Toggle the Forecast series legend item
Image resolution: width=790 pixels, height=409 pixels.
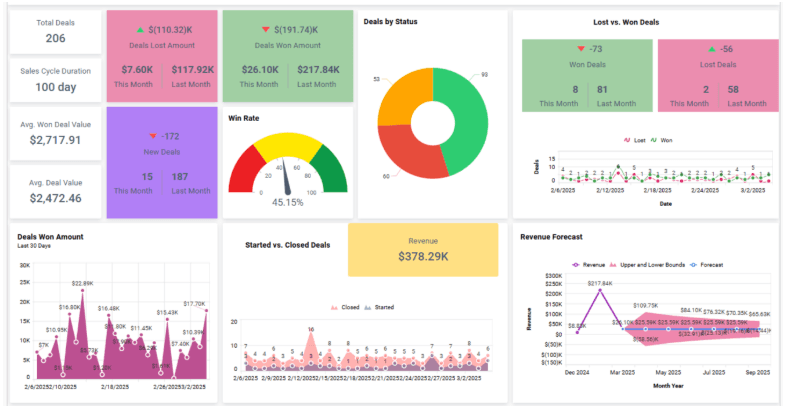pos(706,264)
